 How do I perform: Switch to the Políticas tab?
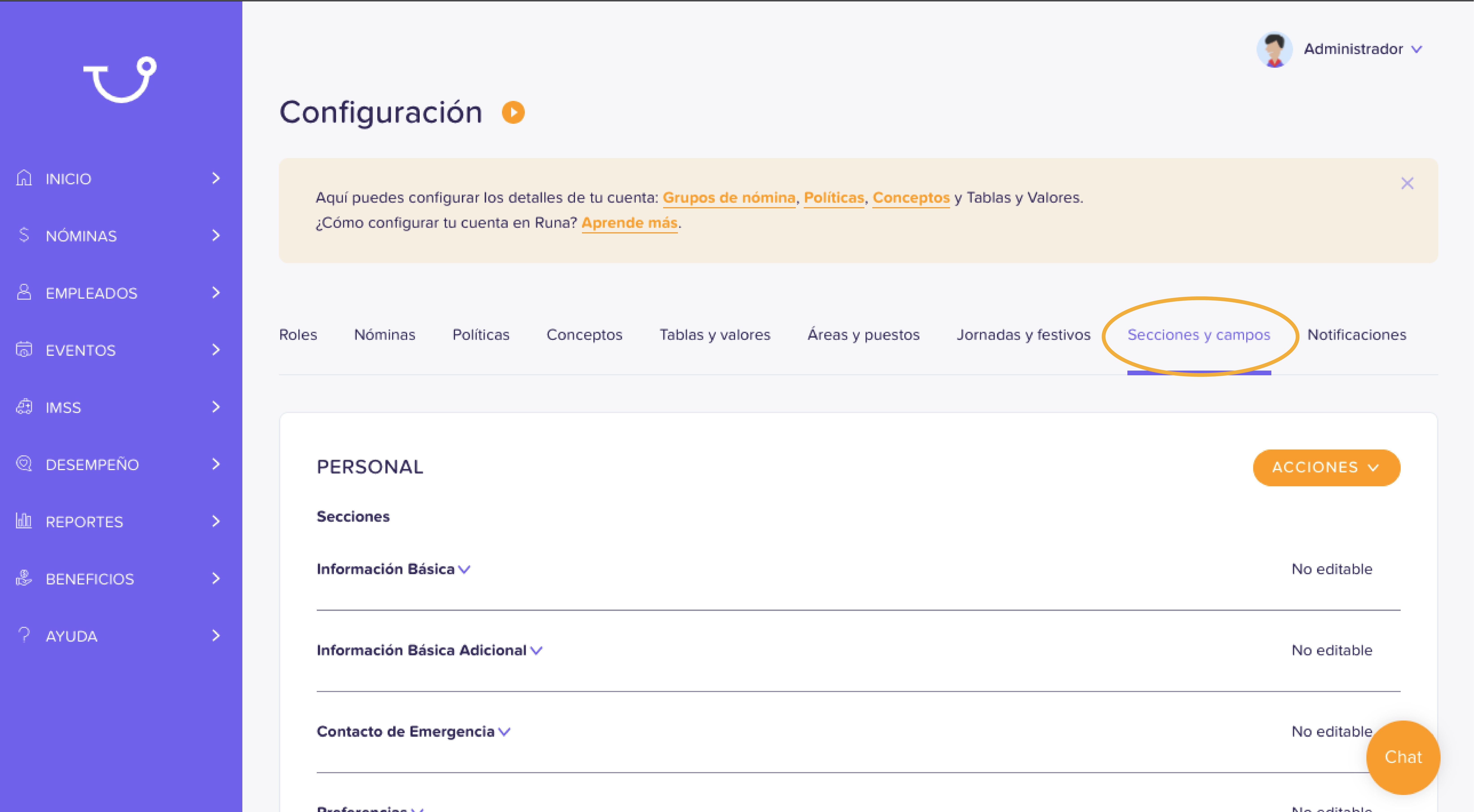coord(481,335)
